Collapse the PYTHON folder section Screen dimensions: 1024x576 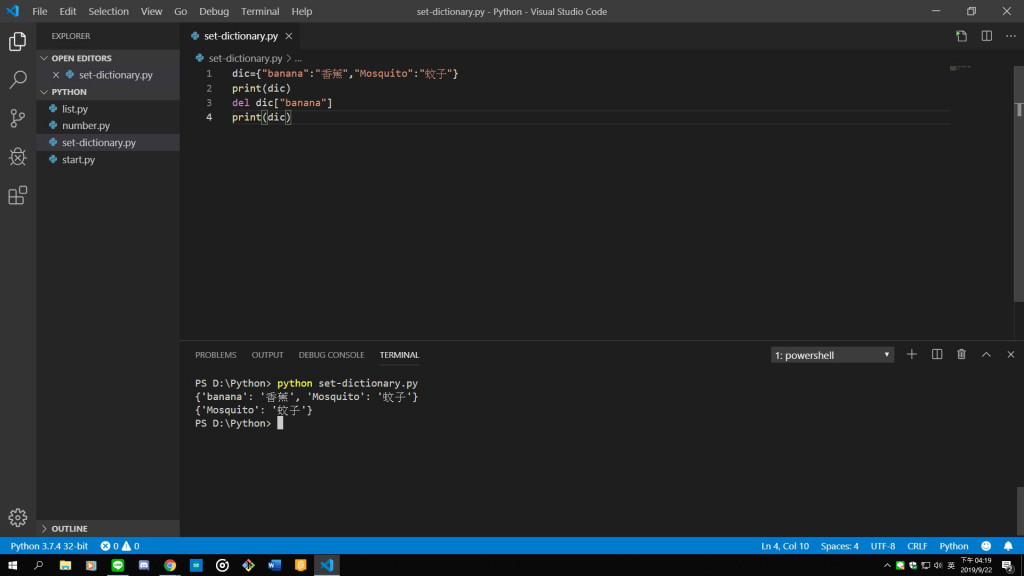[x=108, y=92]
